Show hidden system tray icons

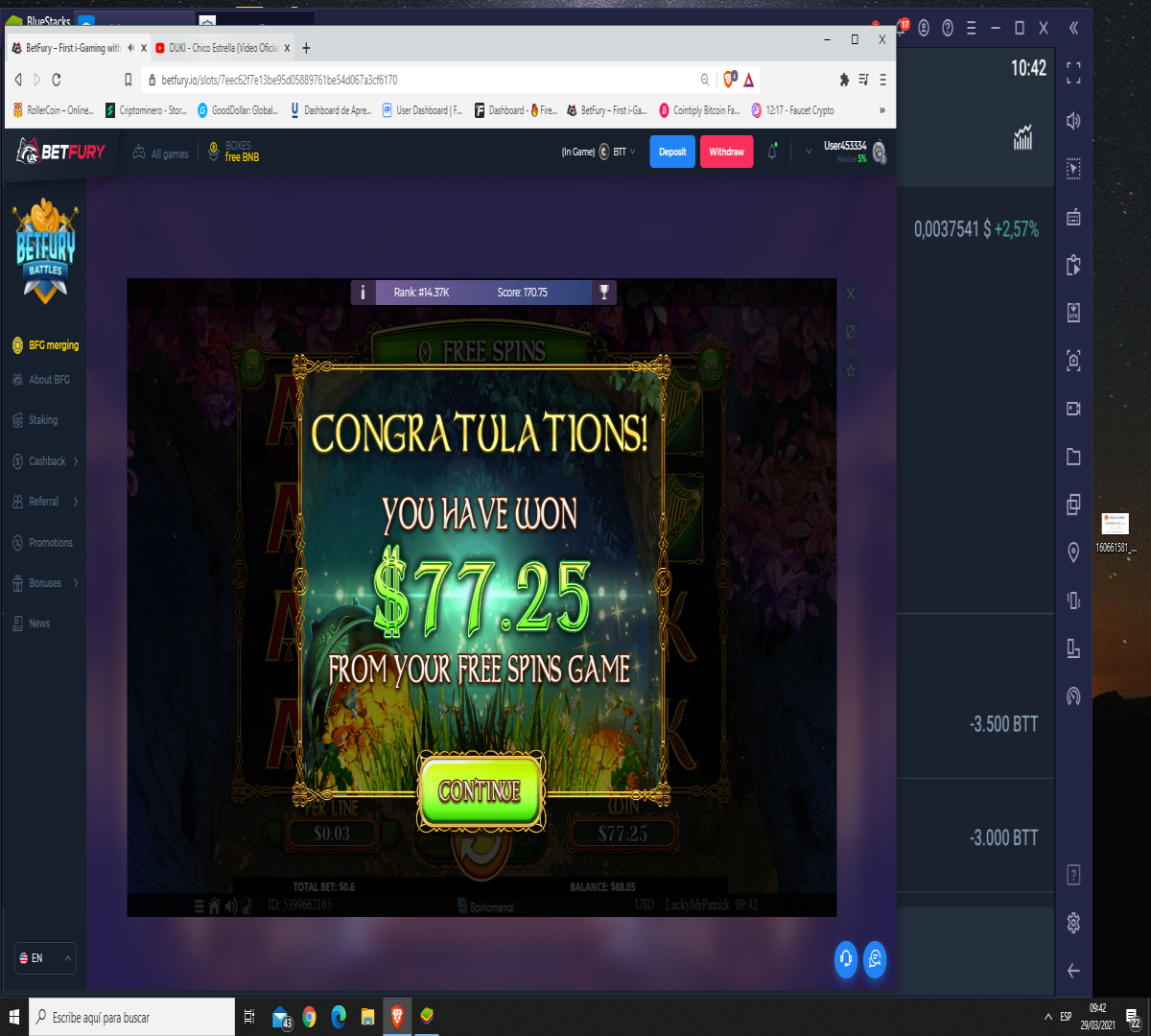pos(1047,1017)
